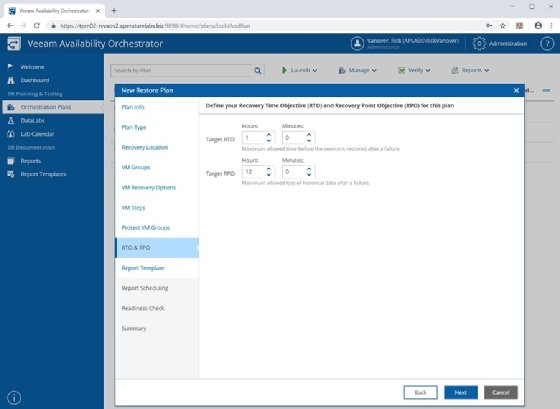
Task: Click the Report Templates icon
Action: click(x=11, y=174)
